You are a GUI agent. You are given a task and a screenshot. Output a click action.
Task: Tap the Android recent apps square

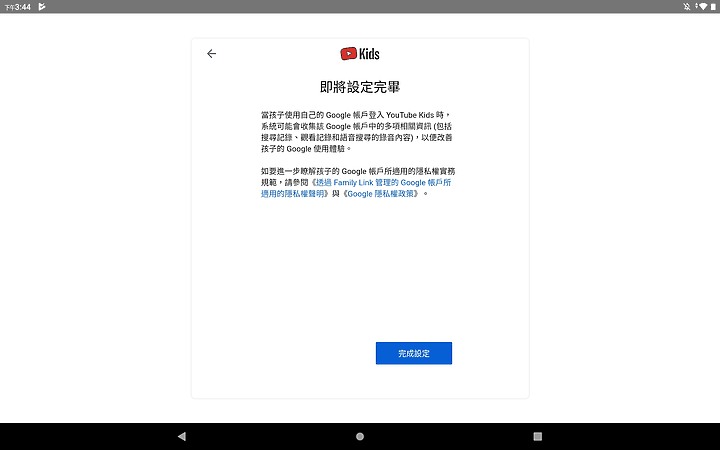coord(538,436)
